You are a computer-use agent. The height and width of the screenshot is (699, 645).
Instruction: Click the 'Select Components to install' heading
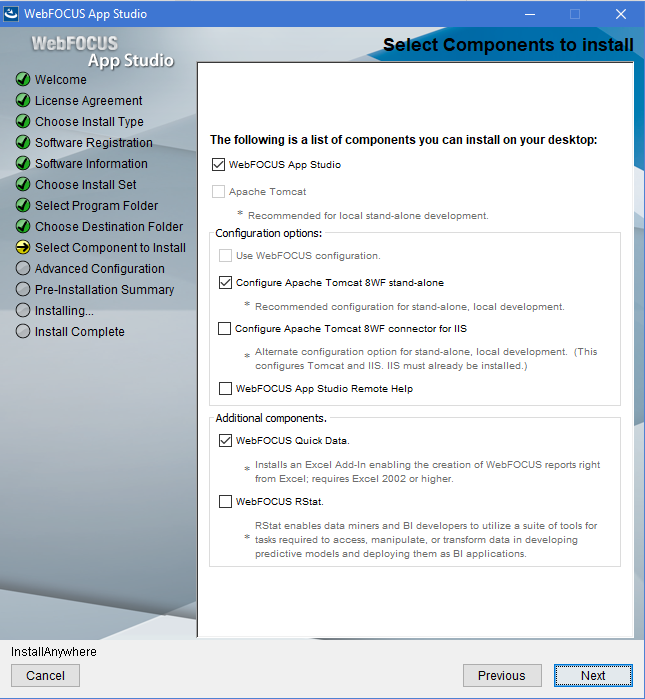[508, 45]
